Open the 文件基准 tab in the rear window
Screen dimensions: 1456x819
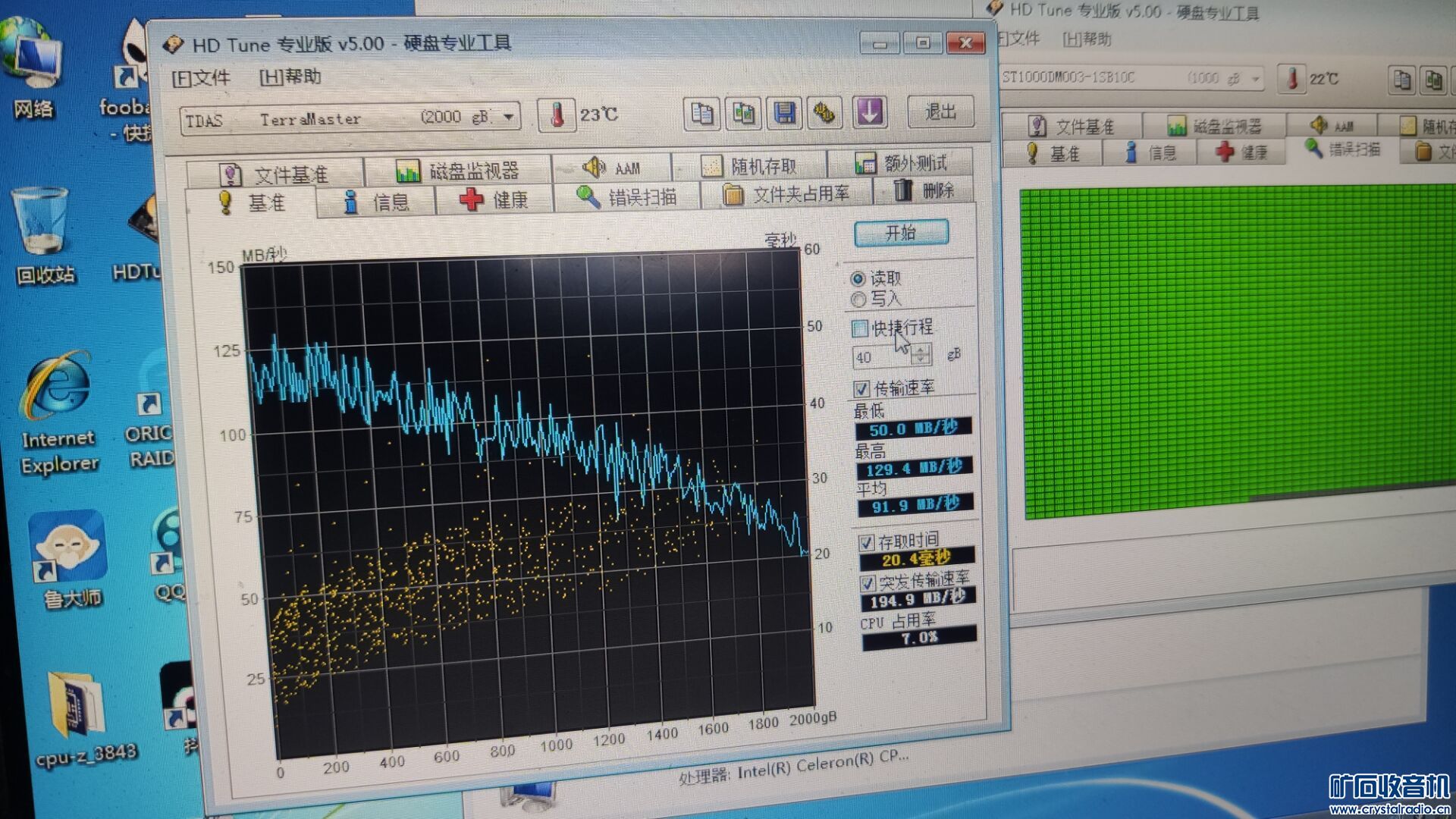coord(1071,126)
